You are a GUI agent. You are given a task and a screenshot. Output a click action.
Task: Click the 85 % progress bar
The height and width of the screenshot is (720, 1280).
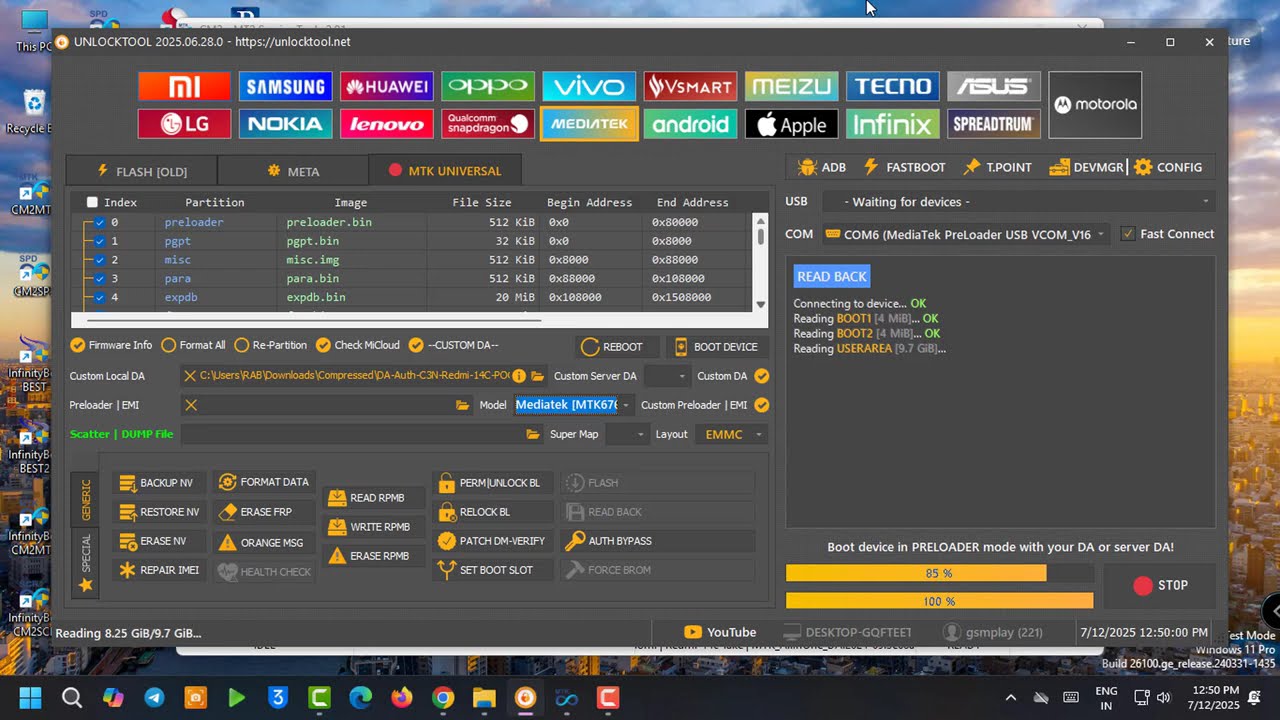(939, 573)
